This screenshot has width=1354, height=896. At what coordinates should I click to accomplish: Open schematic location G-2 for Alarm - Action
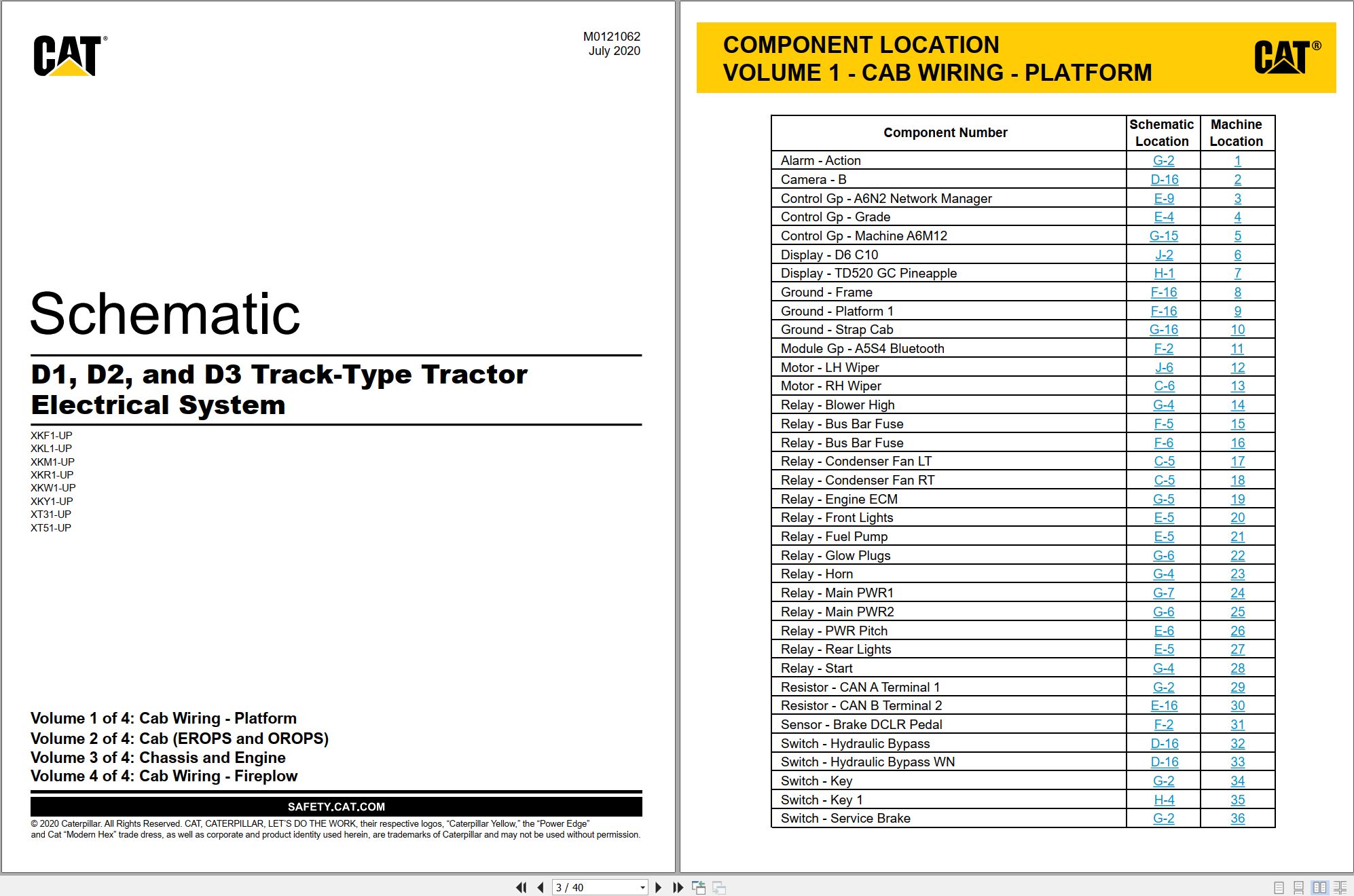point(1163,161)
